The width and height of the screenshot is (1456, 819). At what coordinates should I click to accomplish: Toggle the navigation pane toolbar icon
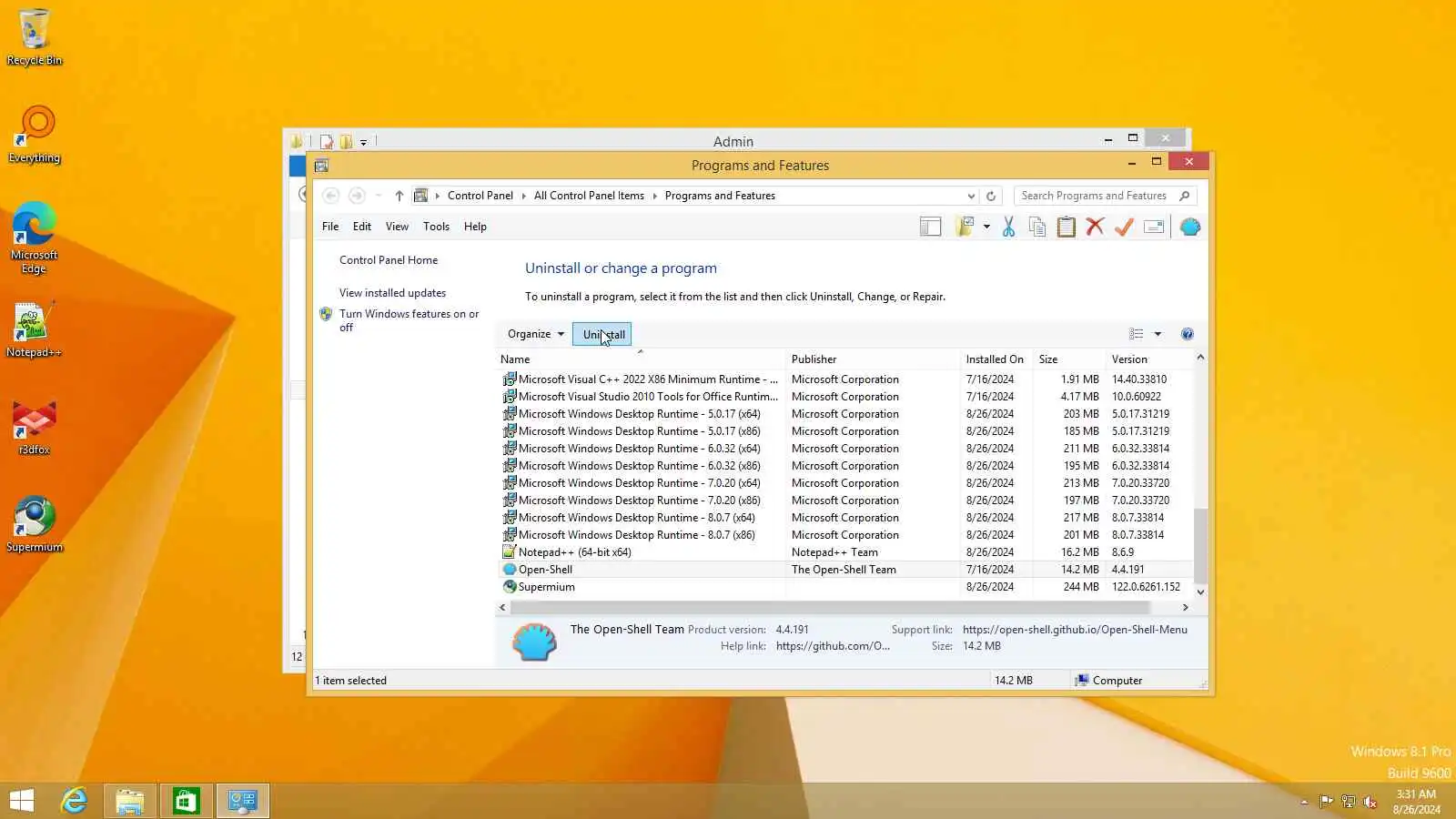point(930,227)
